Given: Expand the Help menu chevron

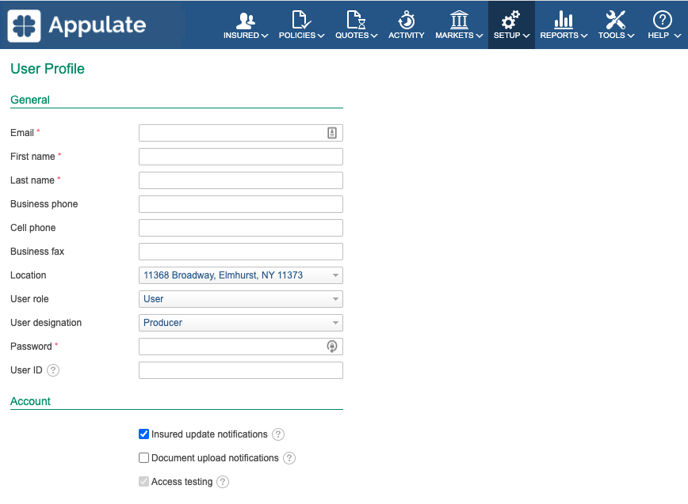Looking at the screenshot, I should click(x=677, y=36).
